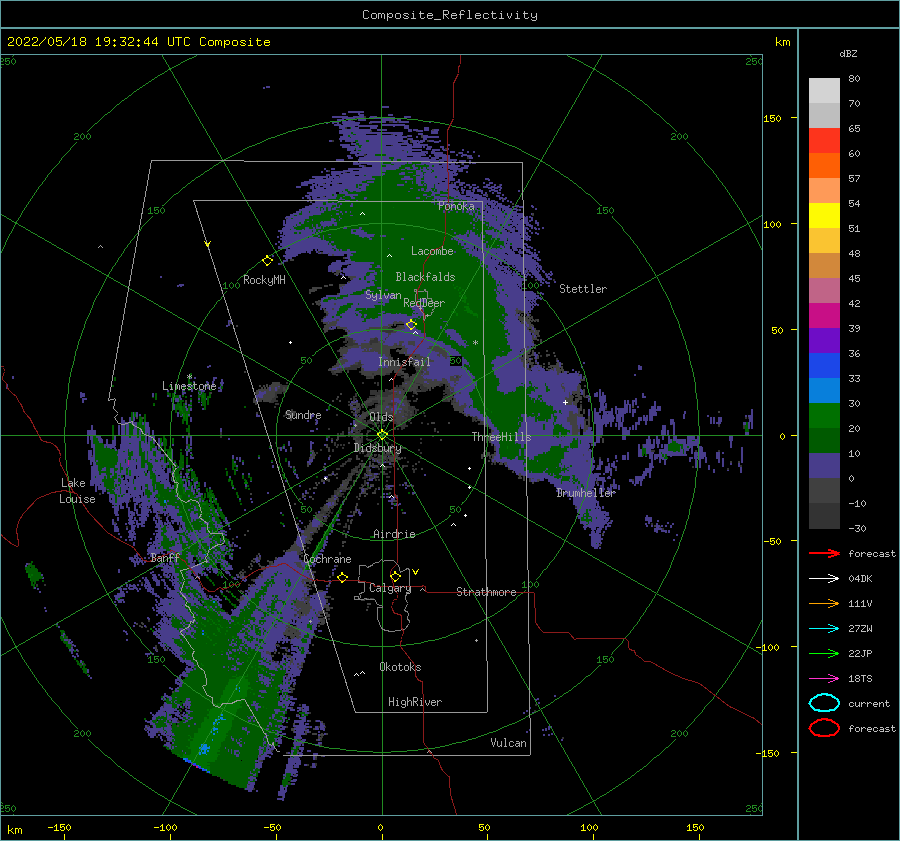Screen dimensions: 900x841
Task: Click the Composite_Reflectivity title
Action: [x=450, y=15]
